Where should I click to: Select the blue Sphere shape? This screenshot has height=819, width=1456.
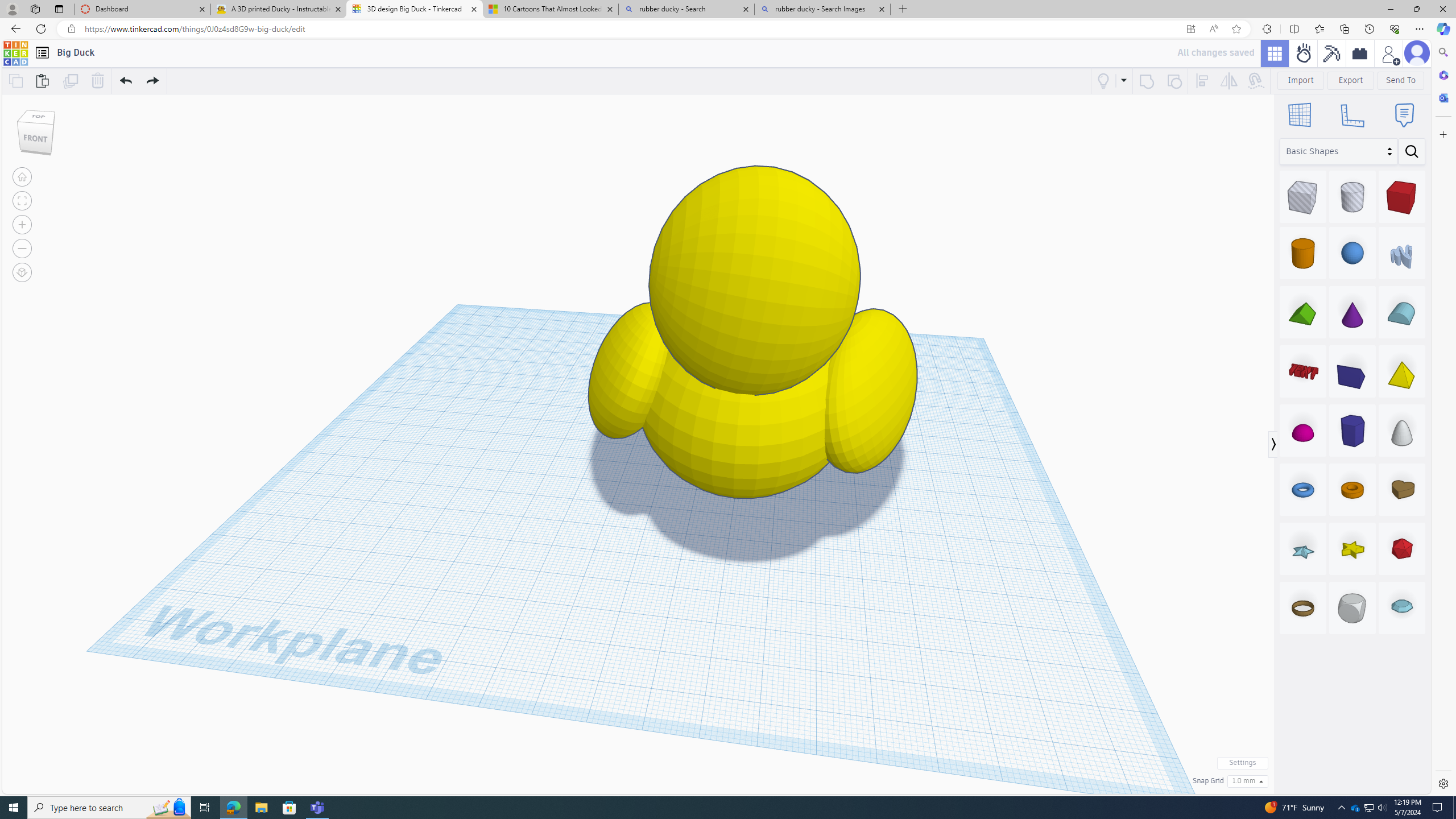(x=1352, y=253)
